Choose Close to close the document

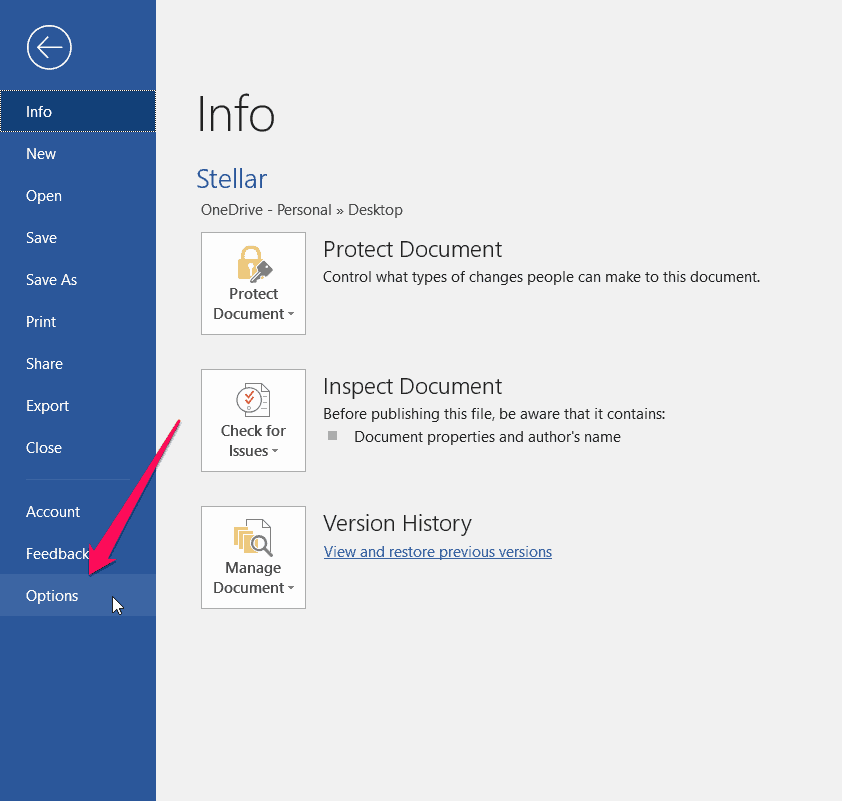(44, 448)
